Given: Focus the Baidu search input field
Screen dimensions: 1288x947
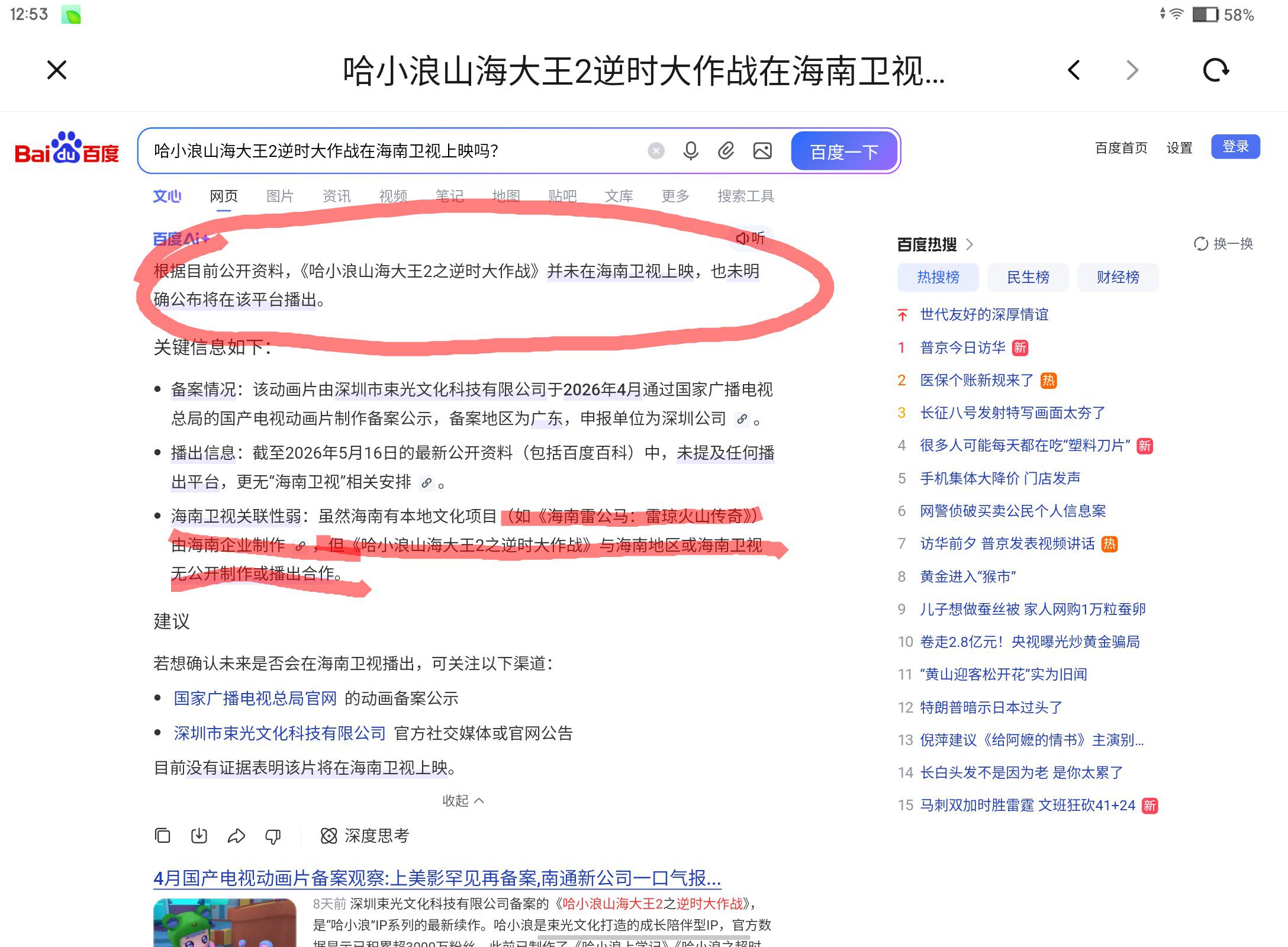Looking at the screenshot, I should [391, 152].
